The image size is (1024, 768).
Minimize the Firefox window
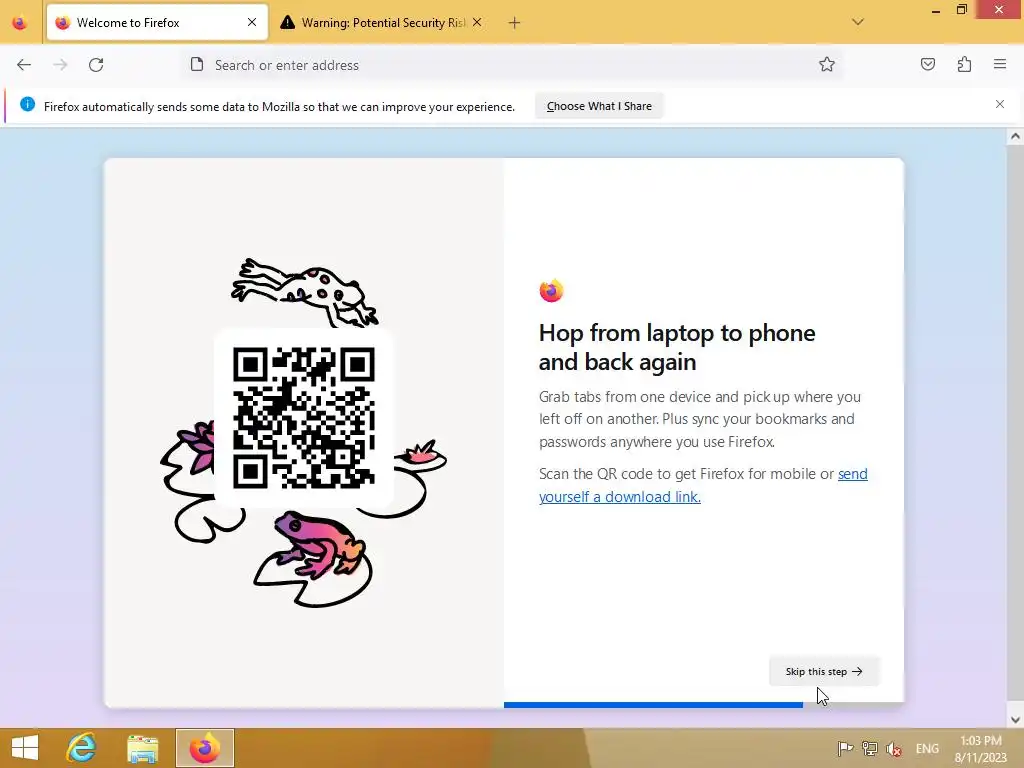coord(936,10)
